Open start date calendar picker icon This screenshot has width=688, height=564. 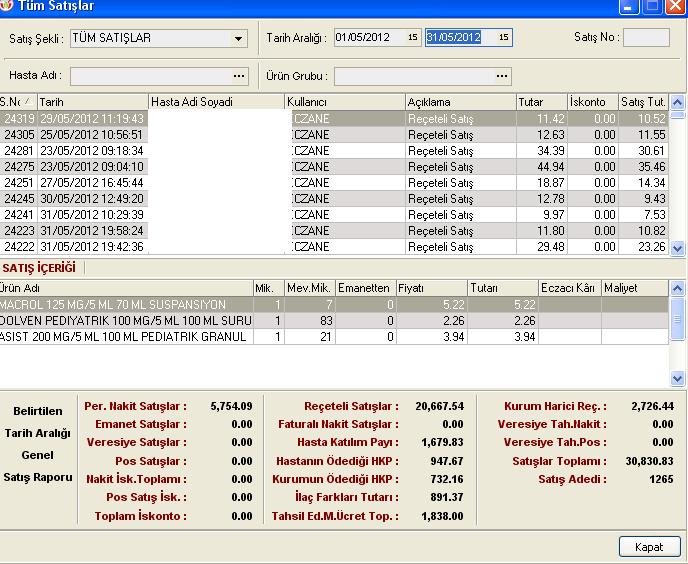click(413, 38)
